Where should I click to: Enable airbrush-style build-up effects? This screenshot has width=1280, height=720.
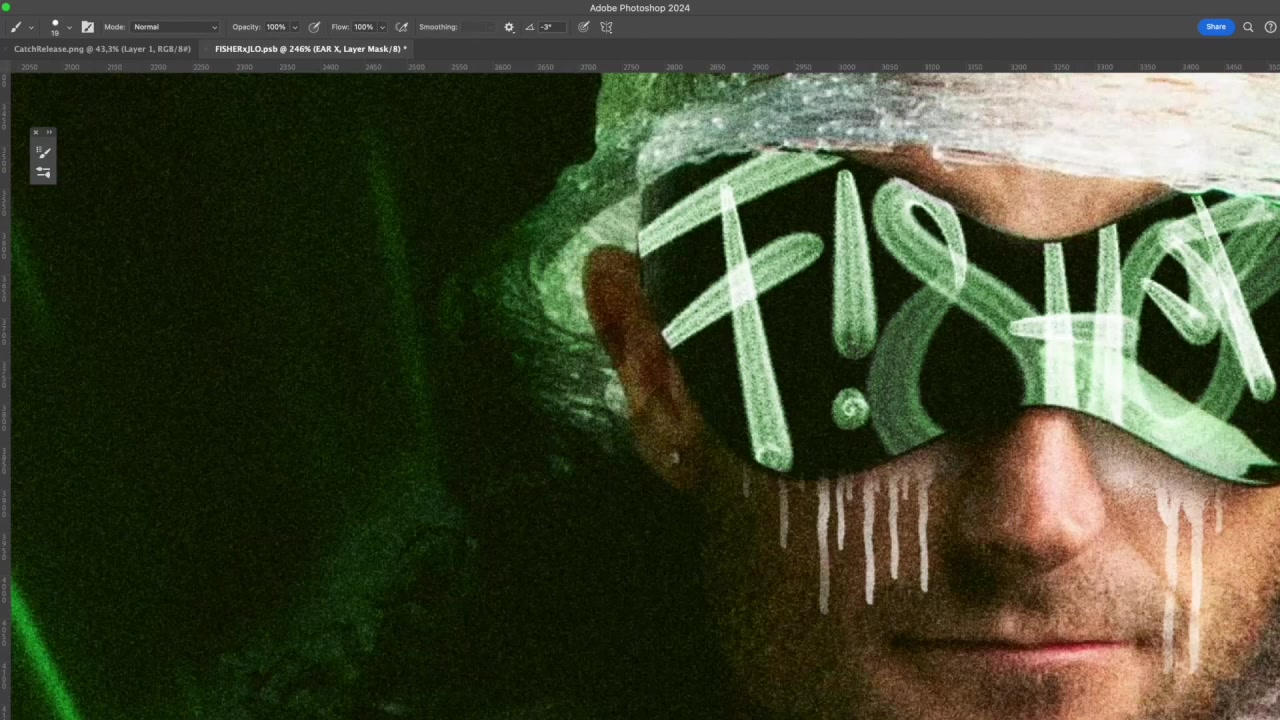point(402,27)
